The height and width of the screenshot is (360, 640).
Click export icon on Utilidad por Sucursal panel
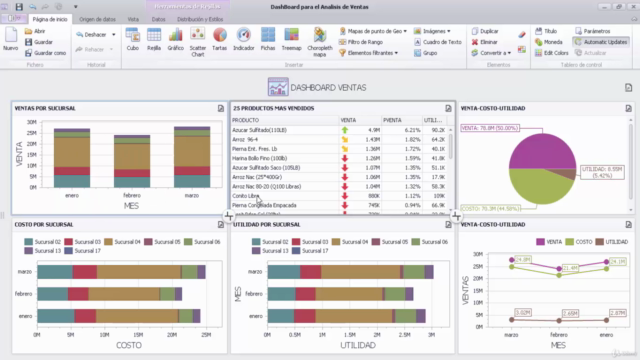[x=448, y=224]
